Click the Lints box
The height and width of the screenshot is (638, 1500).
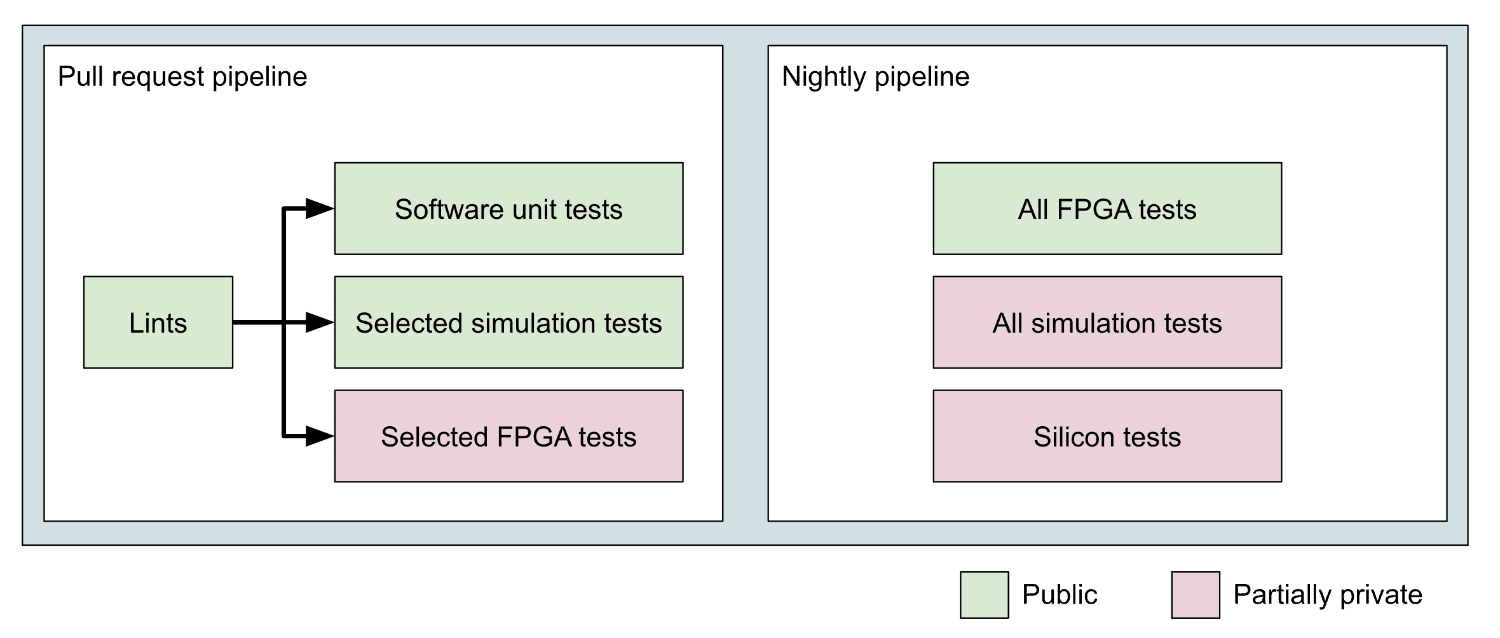coord(158,323)
